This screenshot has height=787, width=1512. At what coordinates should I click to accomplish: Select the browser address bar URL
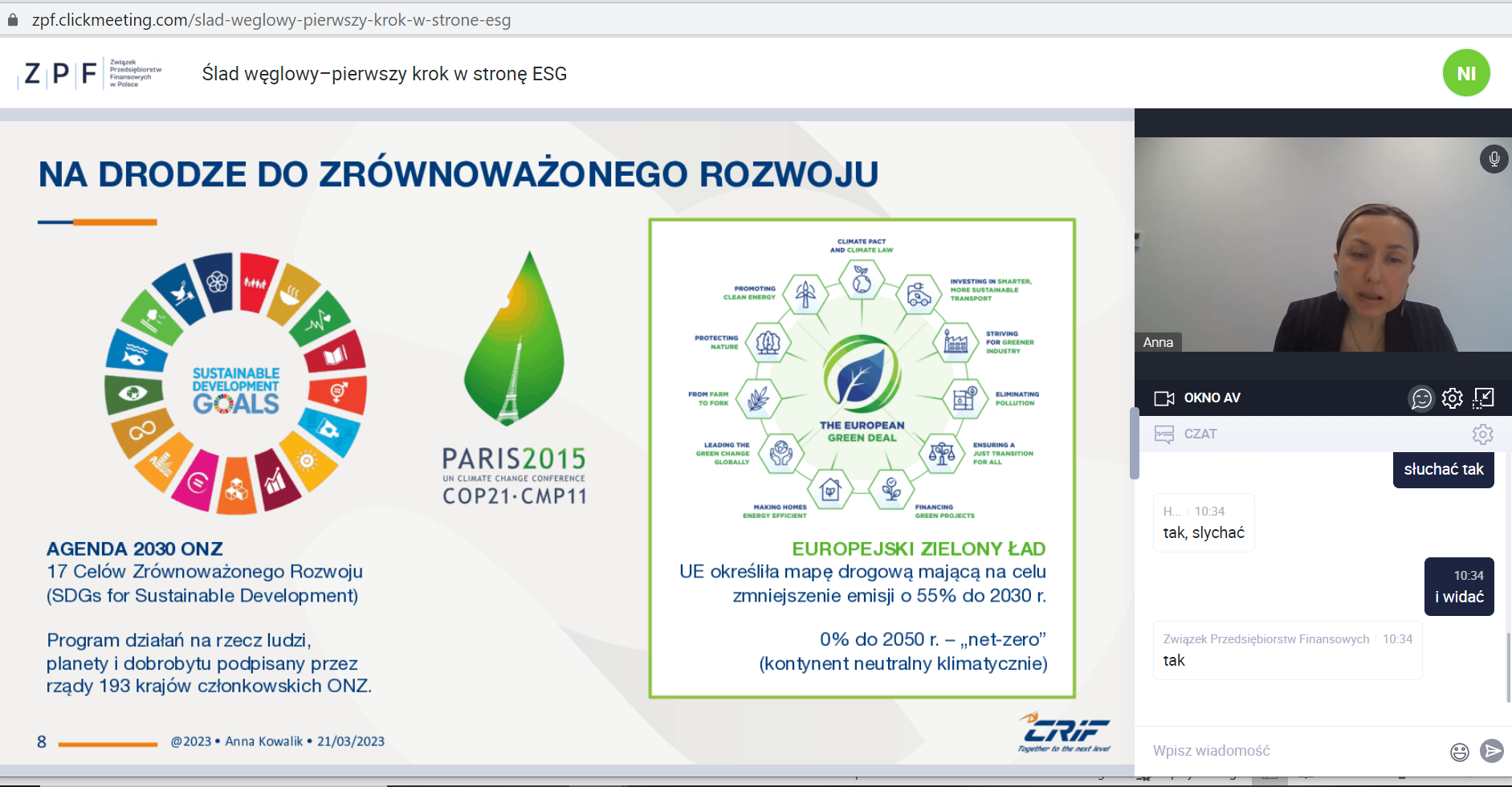click(271, 20)
